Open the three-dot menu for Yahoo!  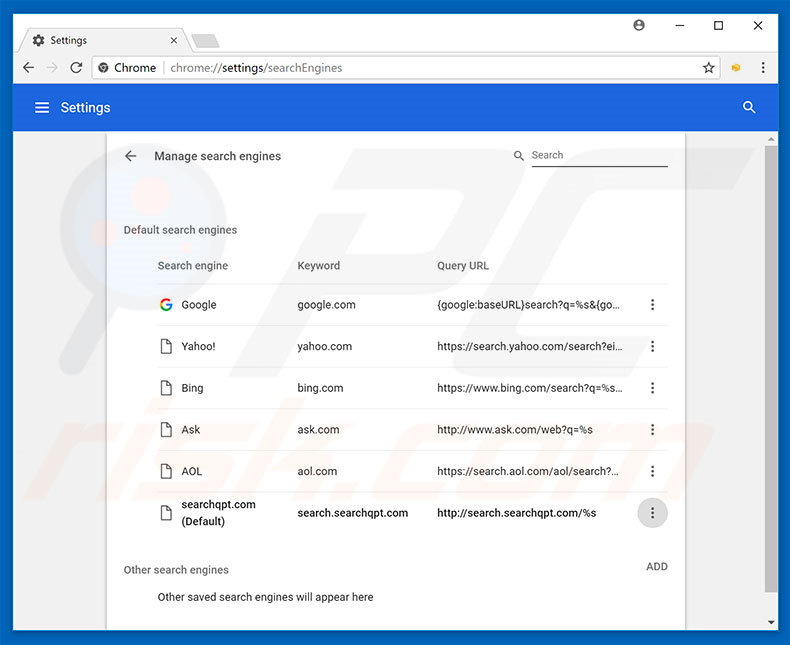click(652, 346)
